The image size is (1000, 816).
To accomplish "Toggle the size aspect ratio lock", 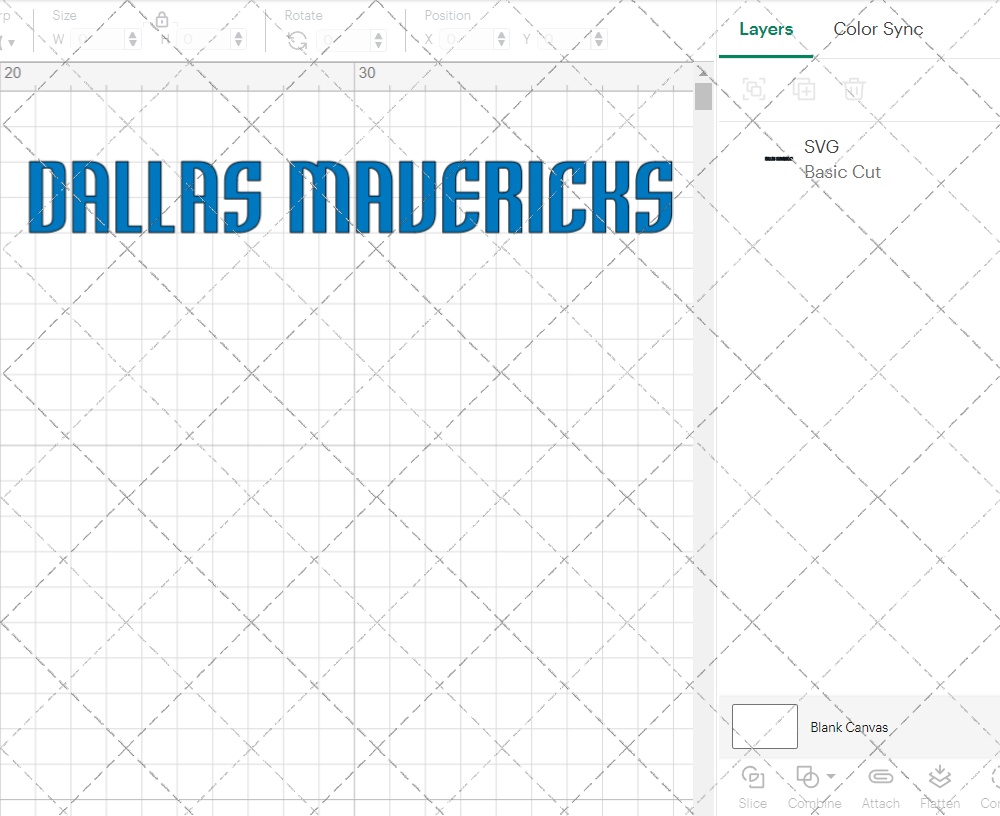I will (162, 20).
